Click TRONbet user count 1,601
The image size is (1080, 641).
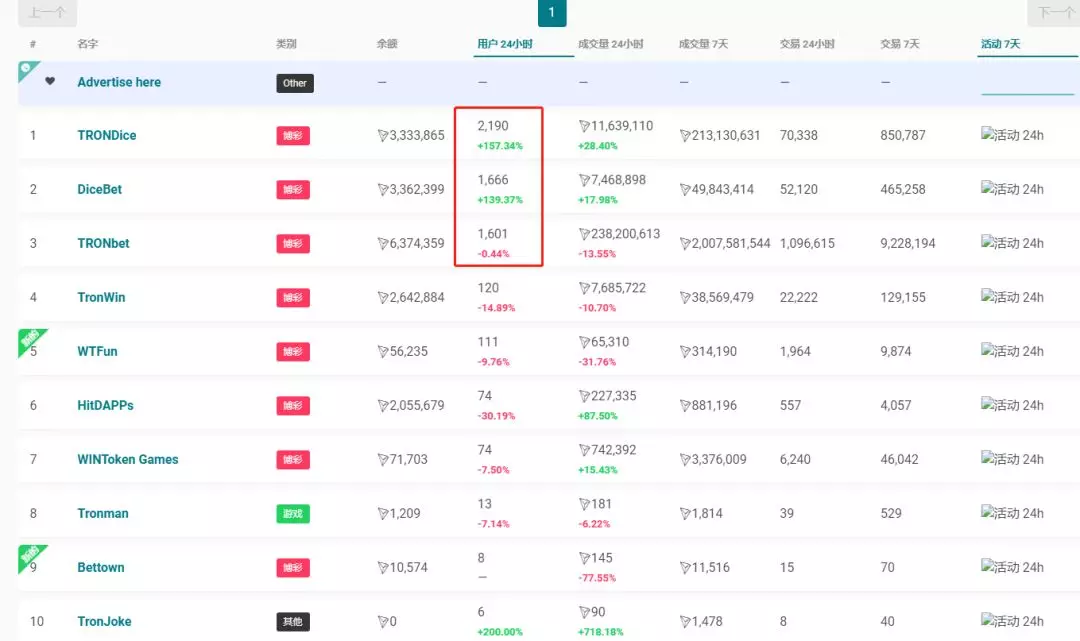[x=492, y=234]
